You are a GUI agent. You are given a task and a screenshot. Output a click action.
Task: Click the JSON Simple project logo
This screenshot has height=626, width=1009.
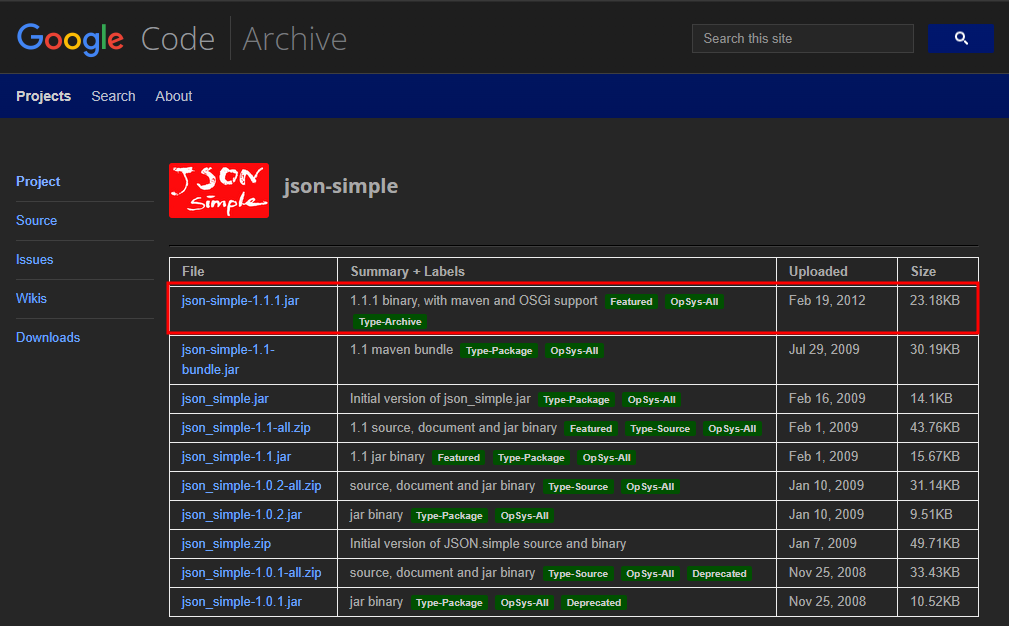(218, 189)
